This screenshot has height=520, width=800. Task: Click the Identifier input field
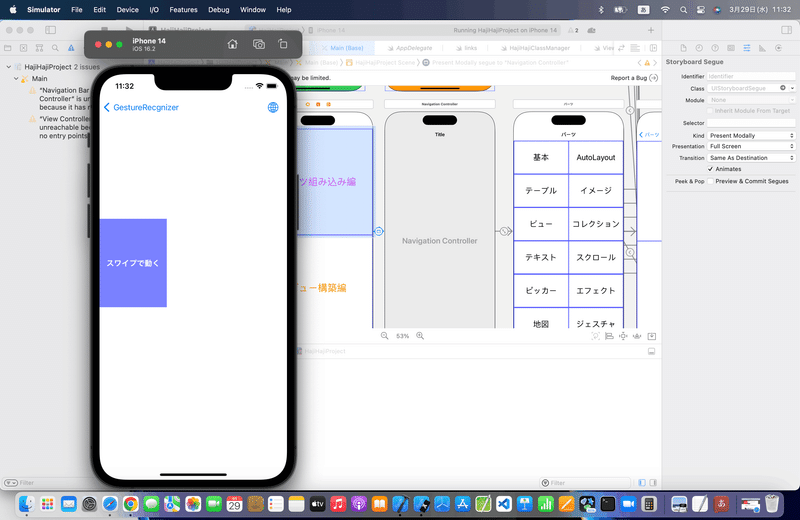[x=751, y=77]
